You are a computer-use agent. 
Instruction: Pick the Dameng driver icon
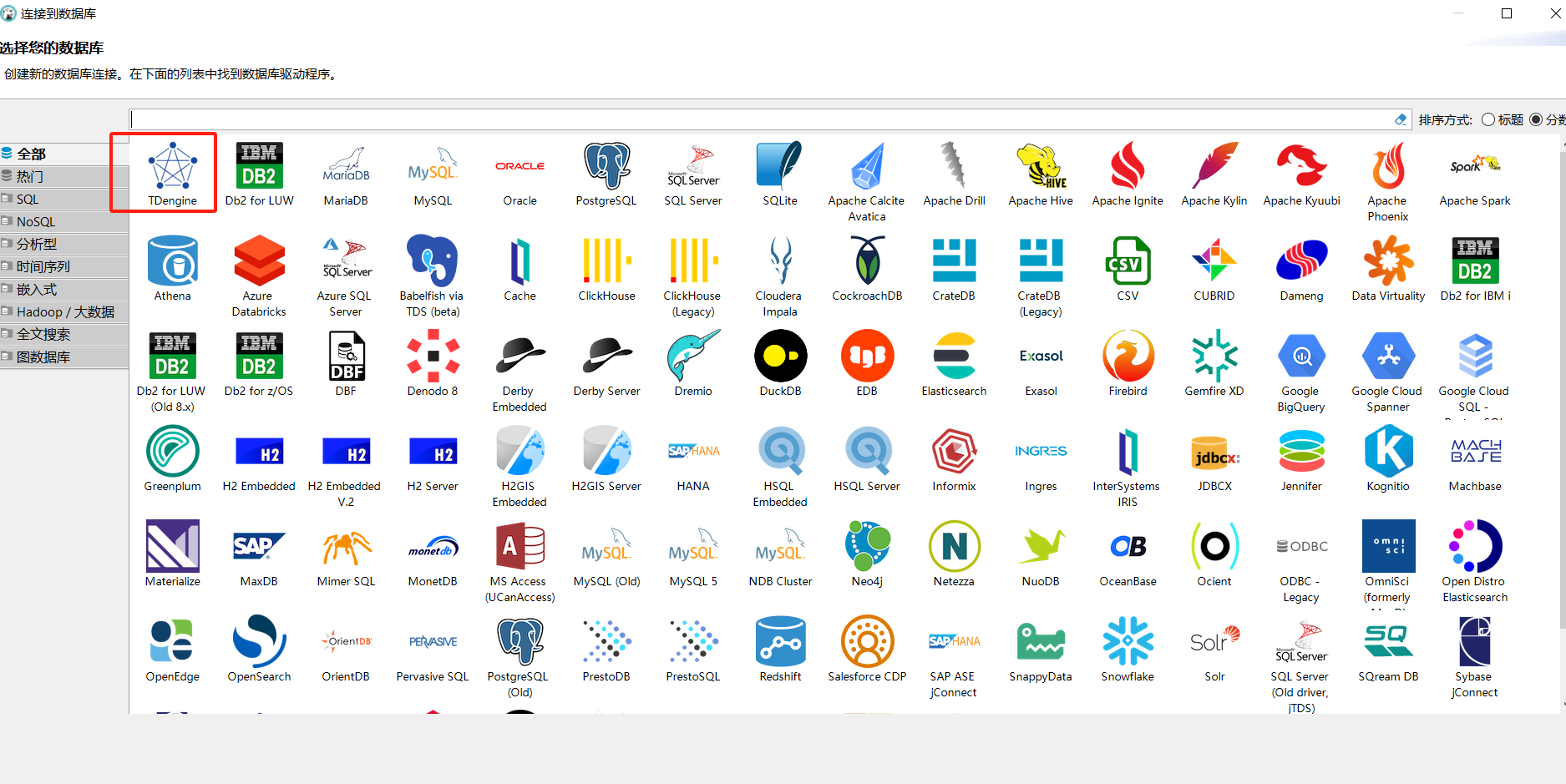point(1301,260)
